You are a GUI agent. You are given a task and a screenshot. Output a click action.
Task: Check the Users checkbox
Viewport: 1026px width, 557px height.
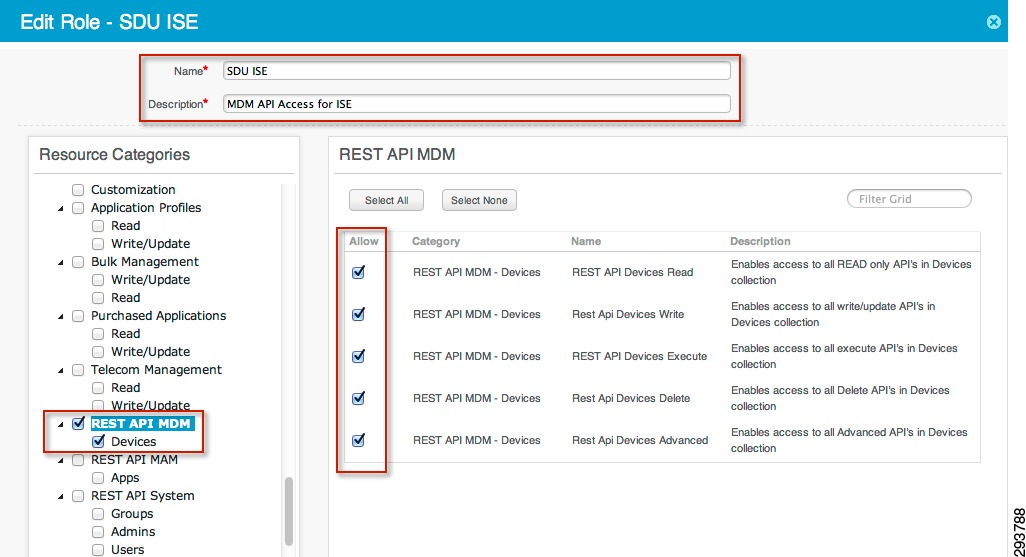97,550
